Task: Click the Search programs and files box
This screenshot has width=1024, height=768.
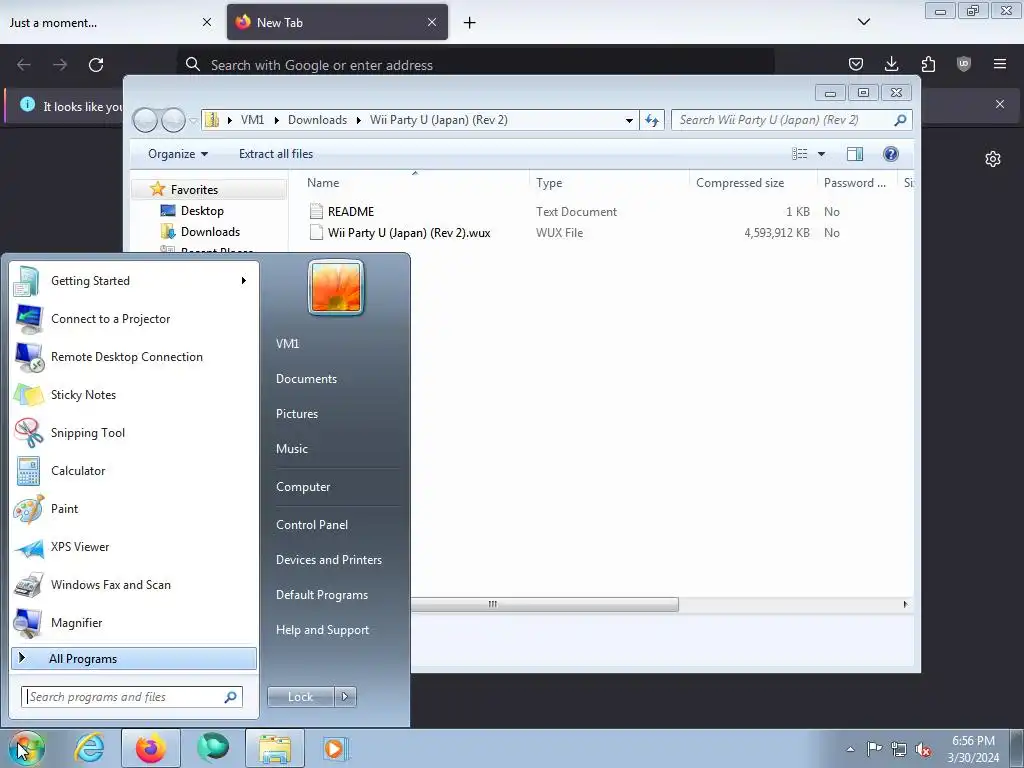Action: point(132,697)
